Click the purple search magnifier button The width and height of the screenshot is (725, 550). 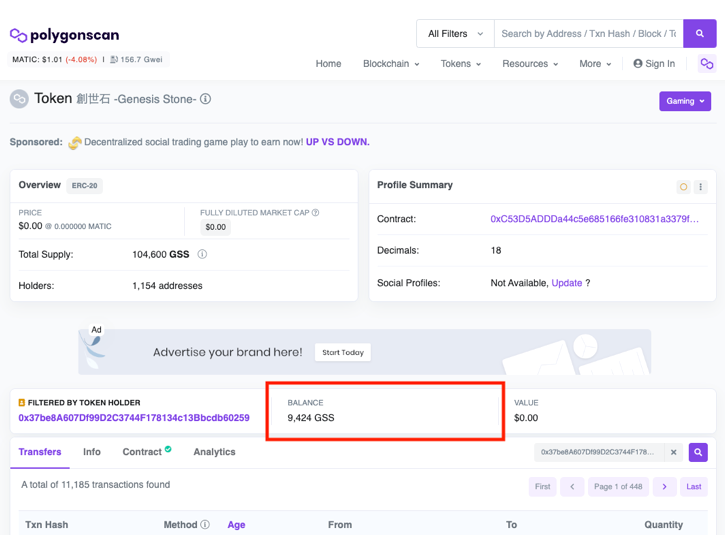[x=699, y=33]
